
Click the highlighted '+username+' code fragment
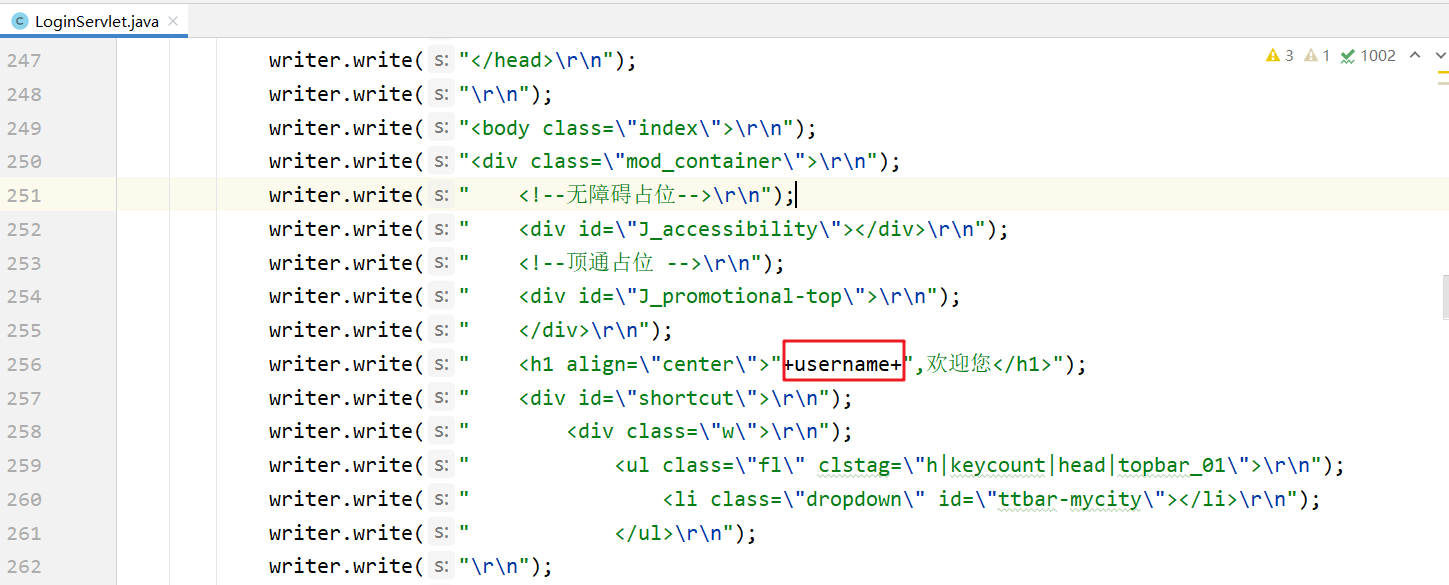point(843,363)
